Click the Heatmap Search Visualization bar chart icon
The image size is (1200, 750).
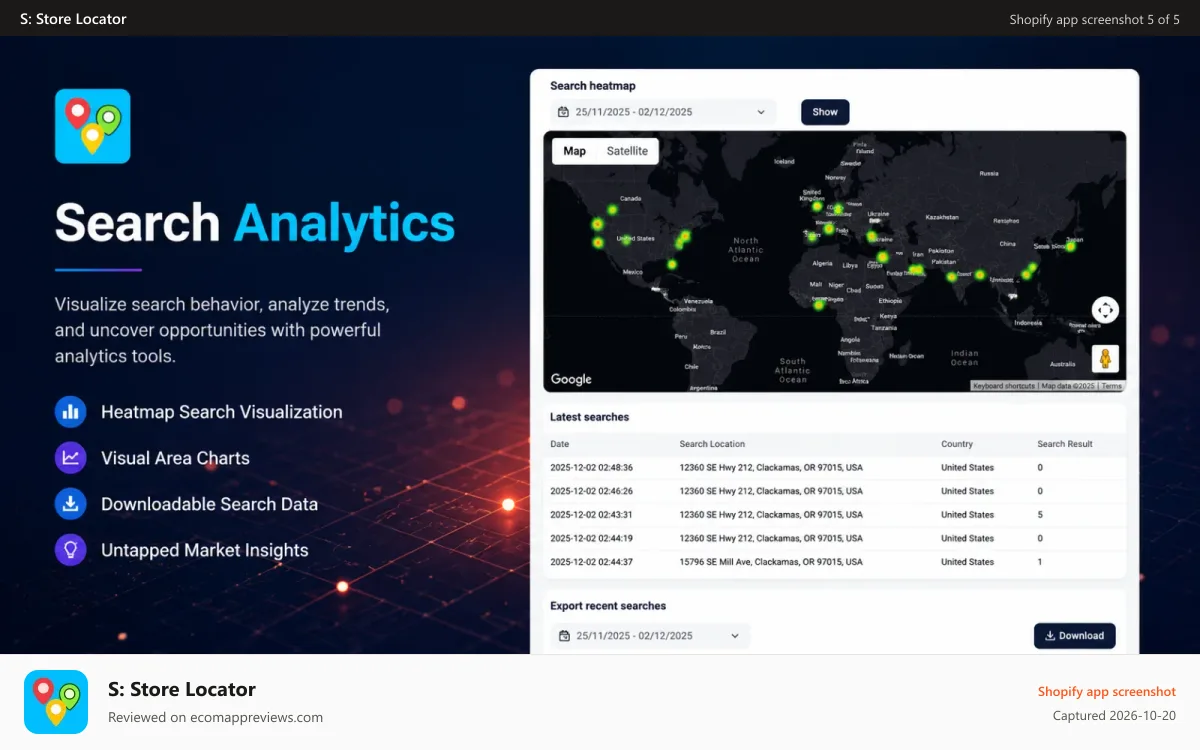[70, 411]
